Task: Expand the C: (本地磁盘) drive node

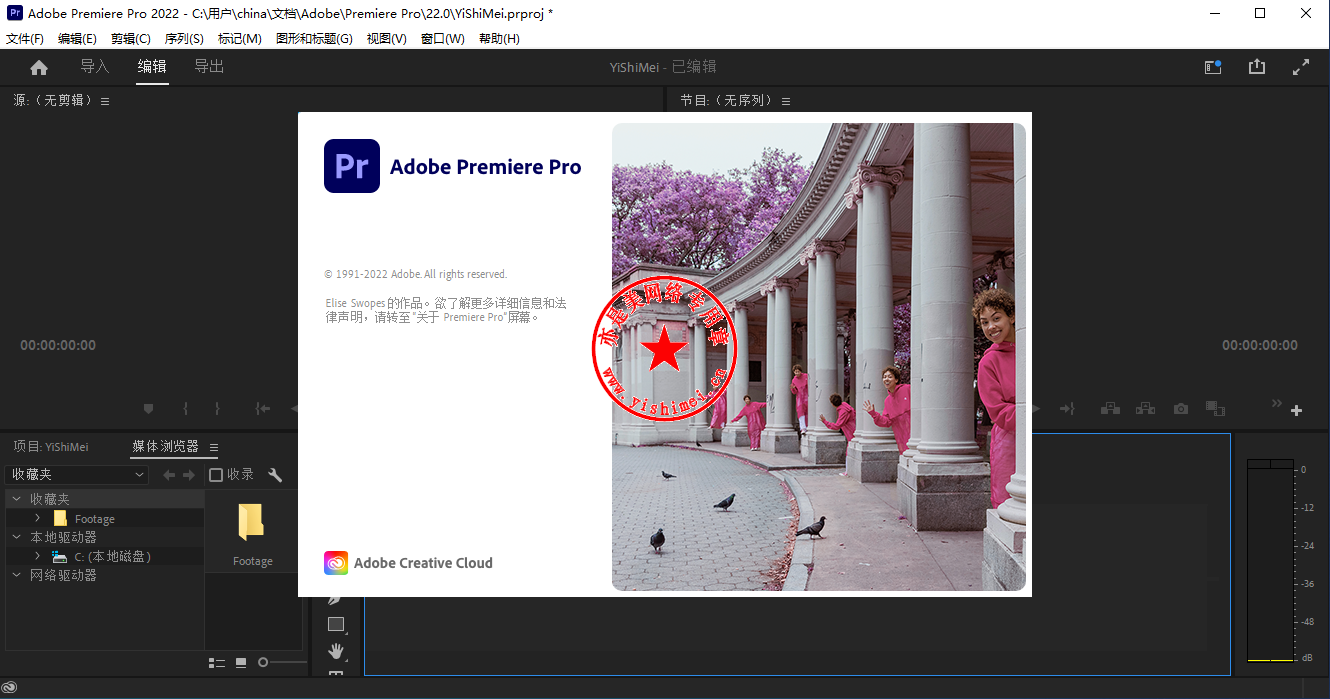Action: (38, 556)
